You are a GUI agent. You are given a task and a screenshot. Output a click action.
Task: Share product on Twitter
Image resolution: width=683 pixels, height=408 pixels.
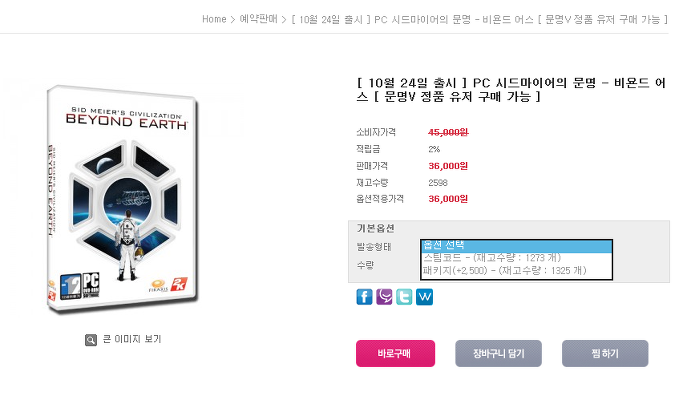[x=404, y=297]
